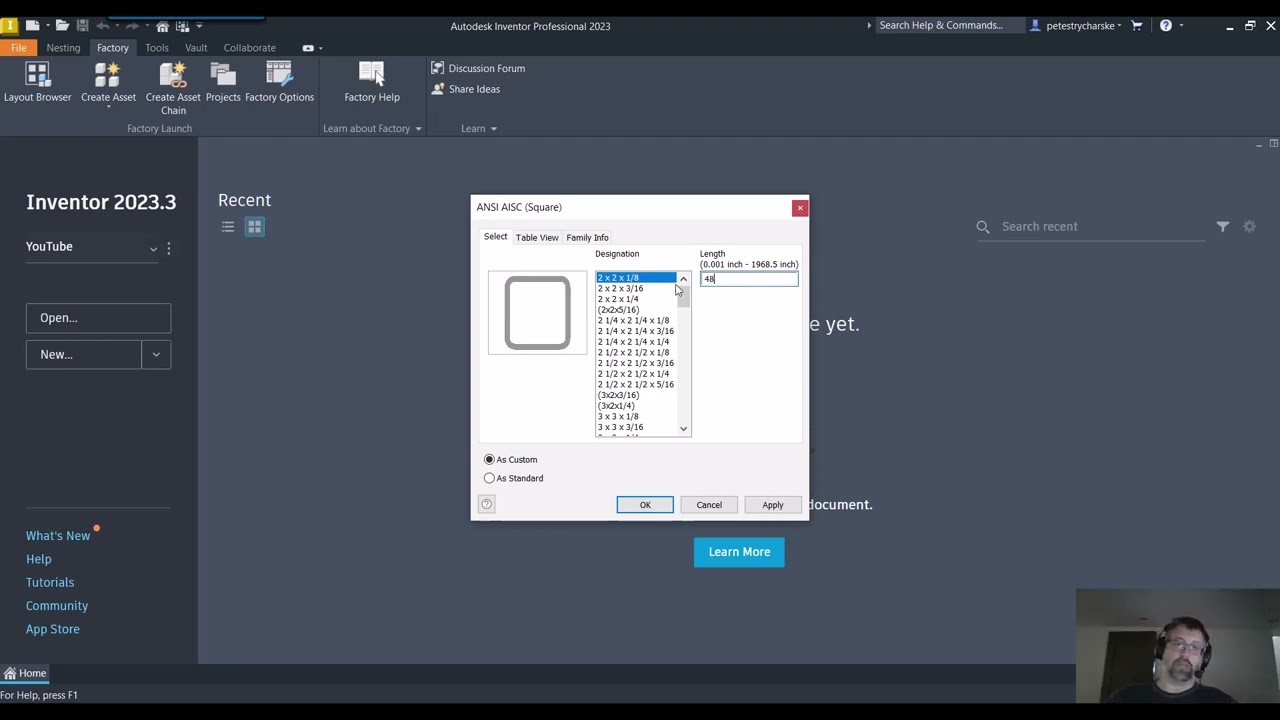Select the As Custom radio button
Screen dimensions: 1280x720
(489, 460)
